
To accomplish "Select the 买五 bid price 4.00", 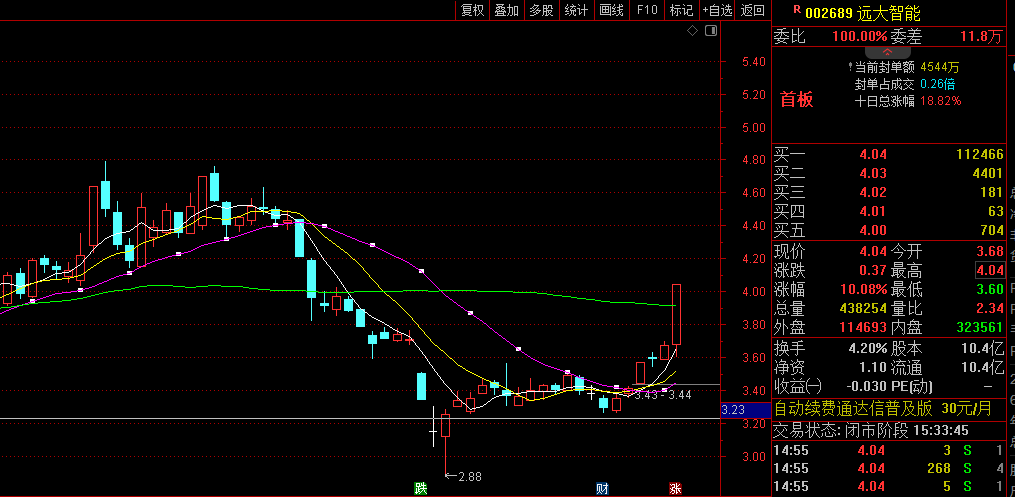I will pos(873,230).
